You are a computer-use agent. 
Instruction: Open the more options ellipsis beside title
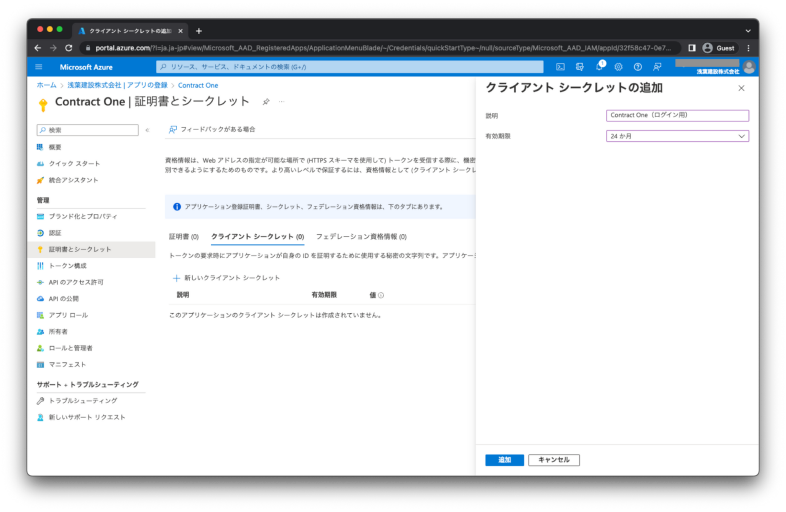(x=282, y=102)
